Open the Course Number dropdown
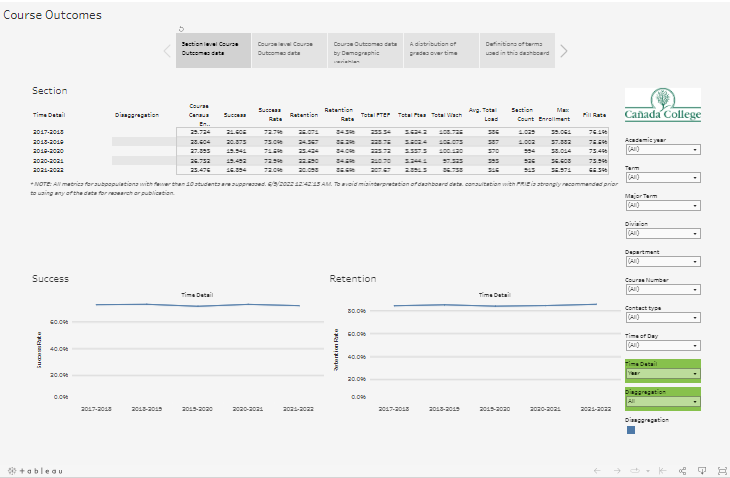Screen dimensions: 730x478 [663, 289]
